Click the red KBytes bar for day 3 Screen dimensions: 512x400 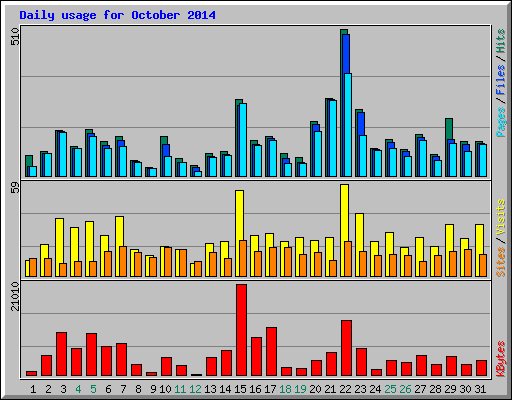(61, 354)
